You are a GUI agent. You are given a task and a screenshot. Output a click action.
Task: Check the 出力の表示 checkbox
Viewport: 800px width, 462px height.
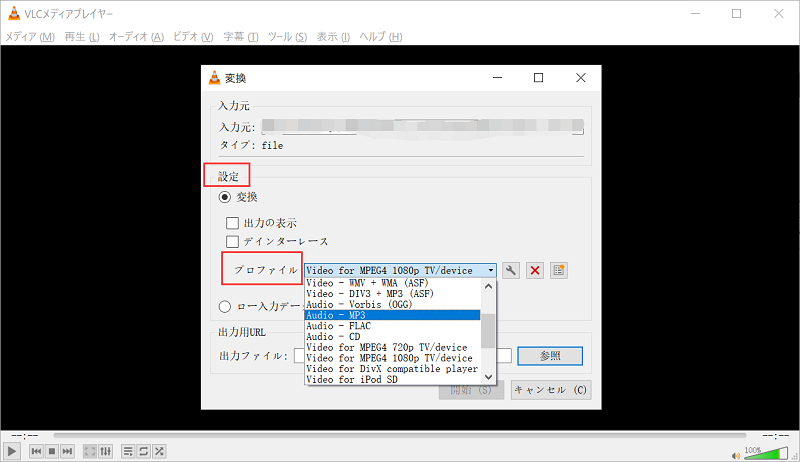click(x=232, y=223)
